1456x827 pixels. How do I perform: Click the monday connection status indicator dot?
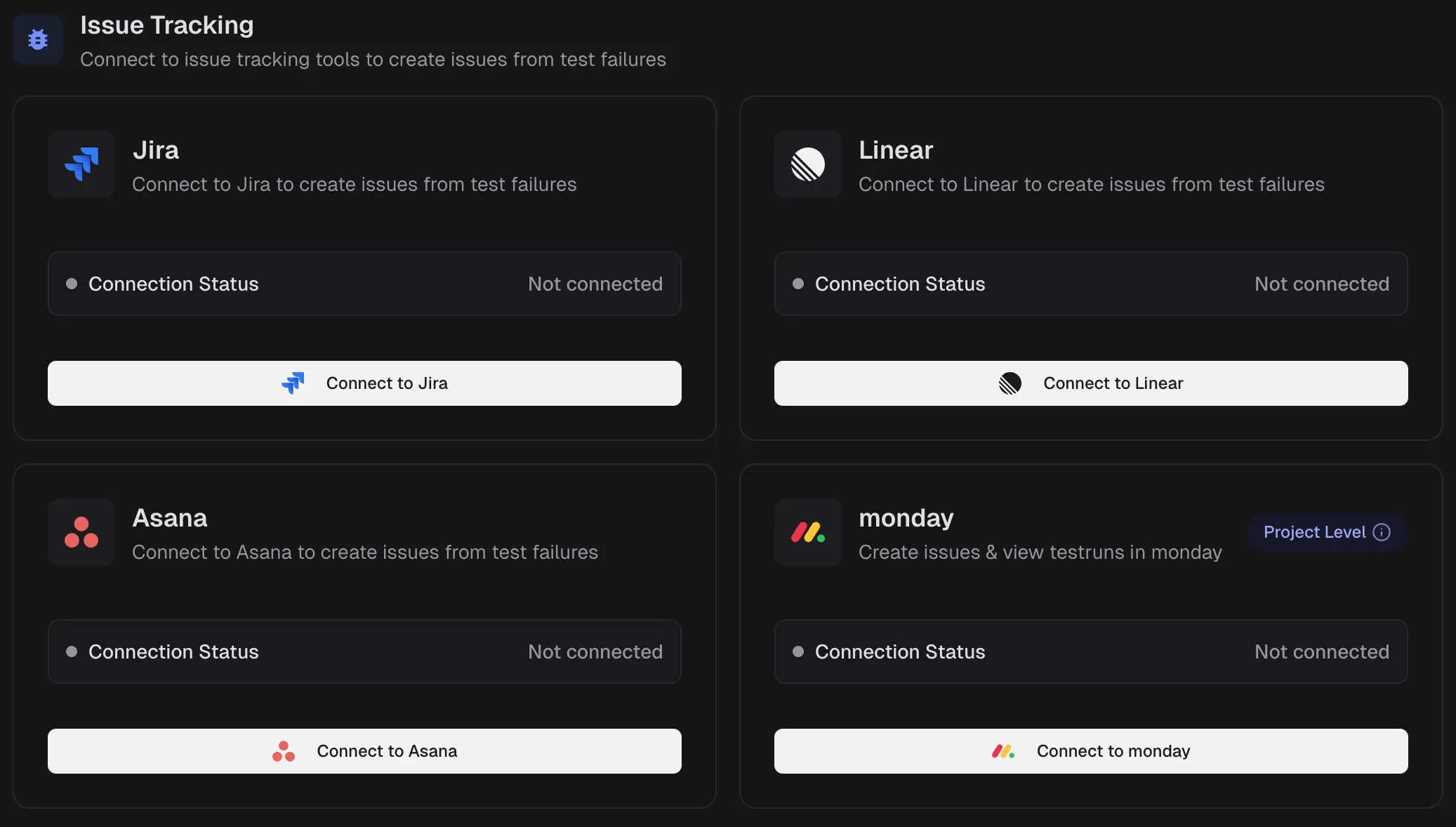tap(797, 651)
